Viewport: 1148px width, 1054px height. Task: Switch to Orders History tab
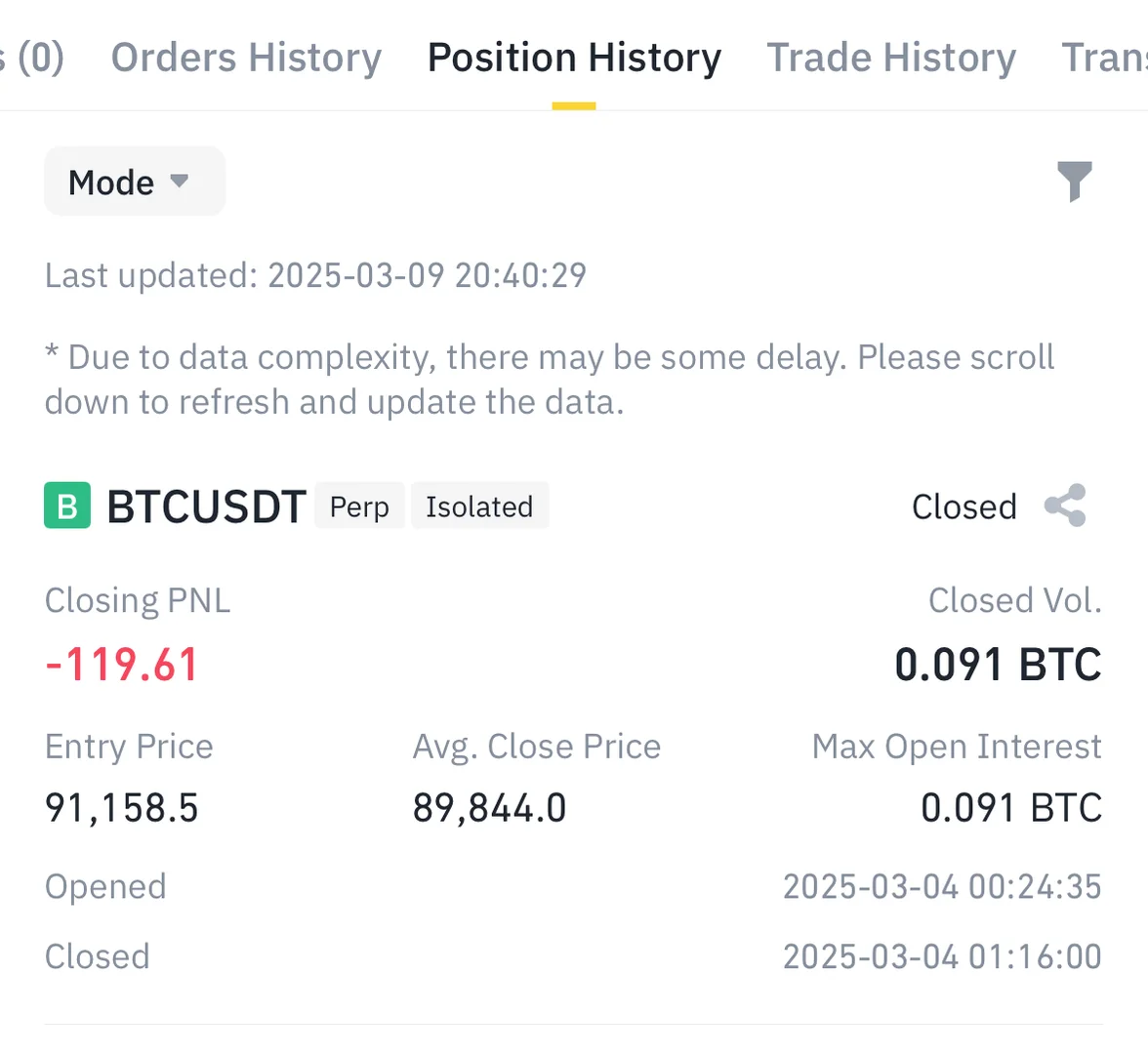pyautogui.click(x=246, y=58)
